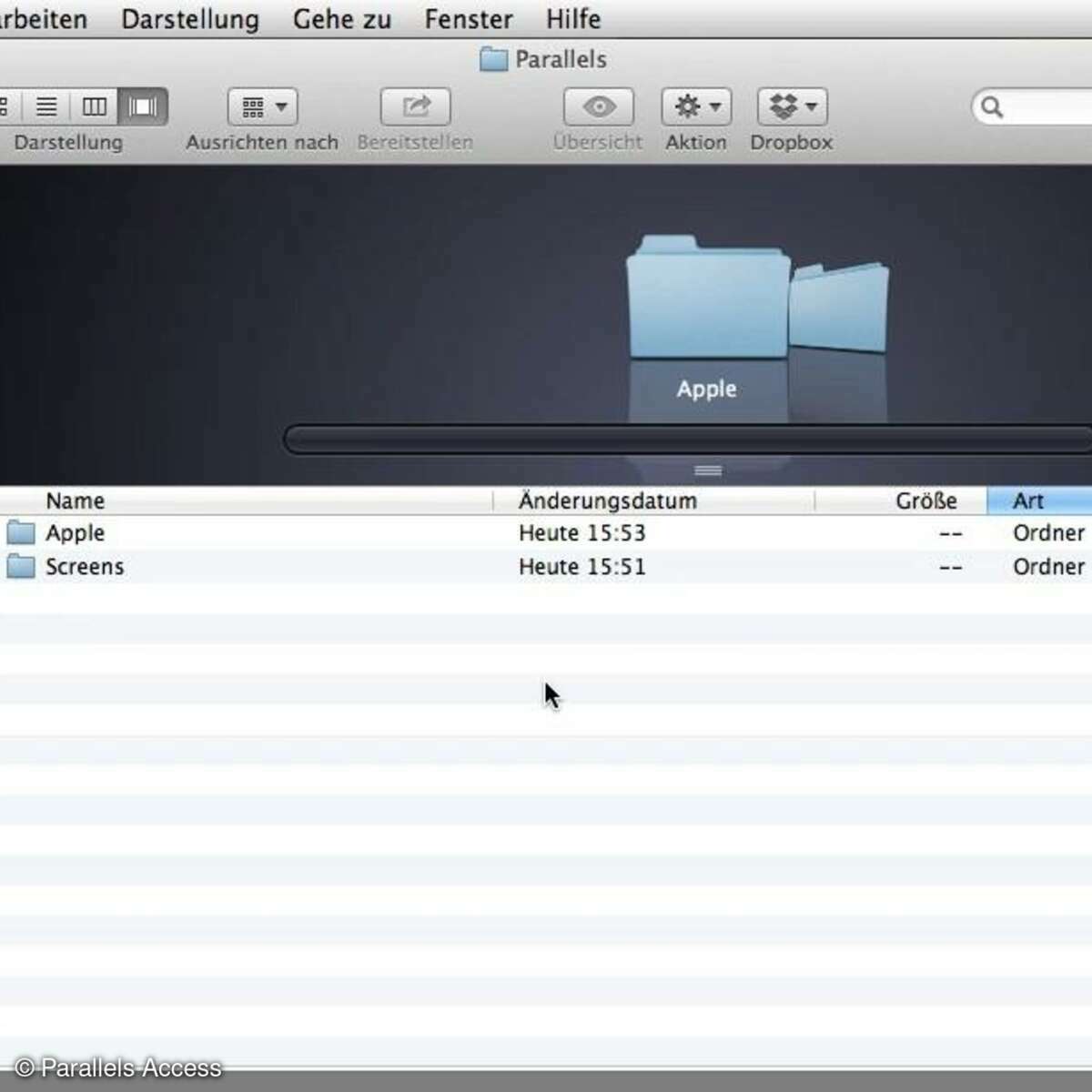Viewport: 1092px width, 1092px height.
Task: Open the Aktion gear menu
Action: pos(696,107)
